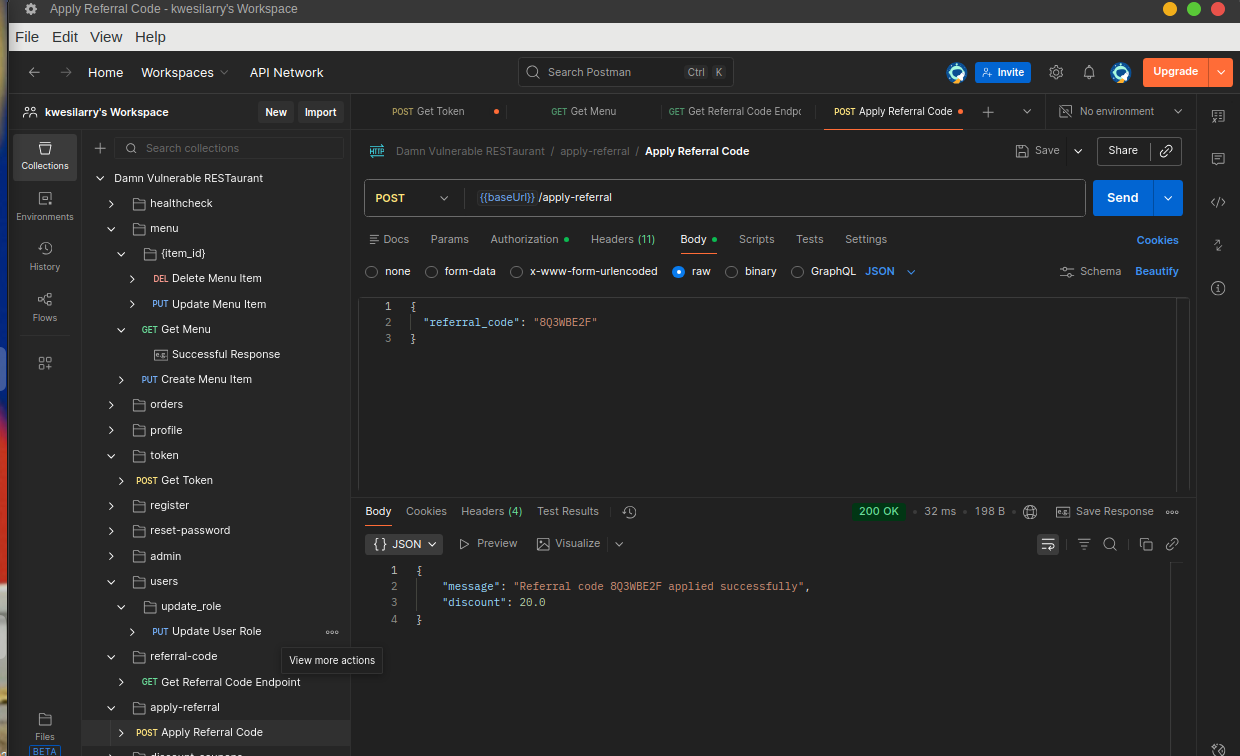Toggle line wrapping in the response viewer
The image size is (1240, 756).
coord(1047,543)
